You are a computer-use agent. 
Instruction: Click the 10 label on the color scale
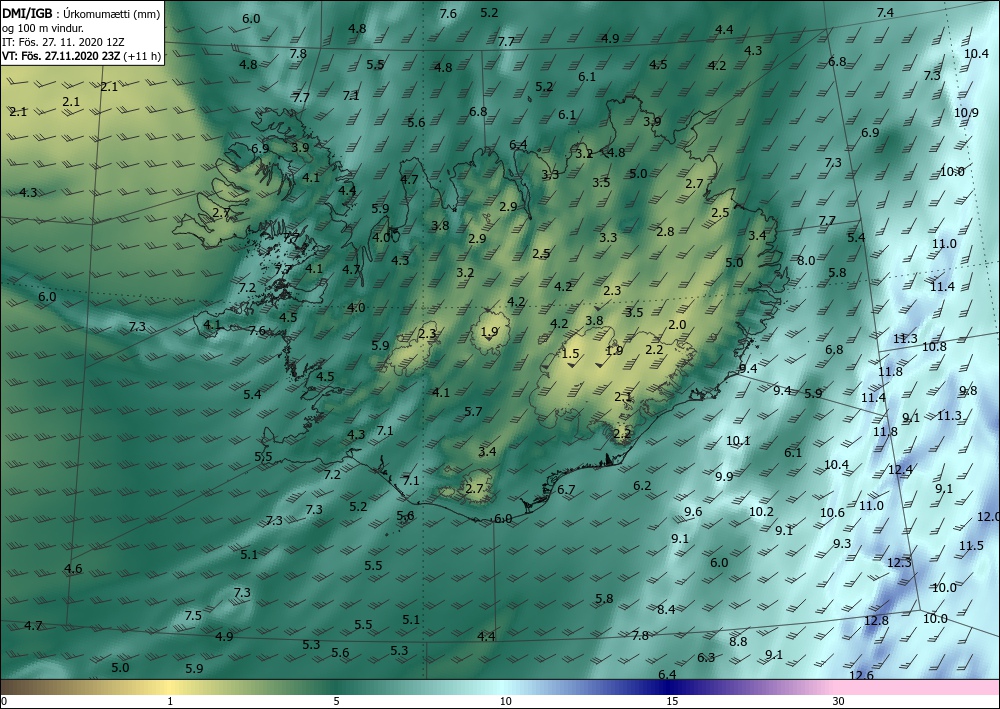click(x=505, y=701)
